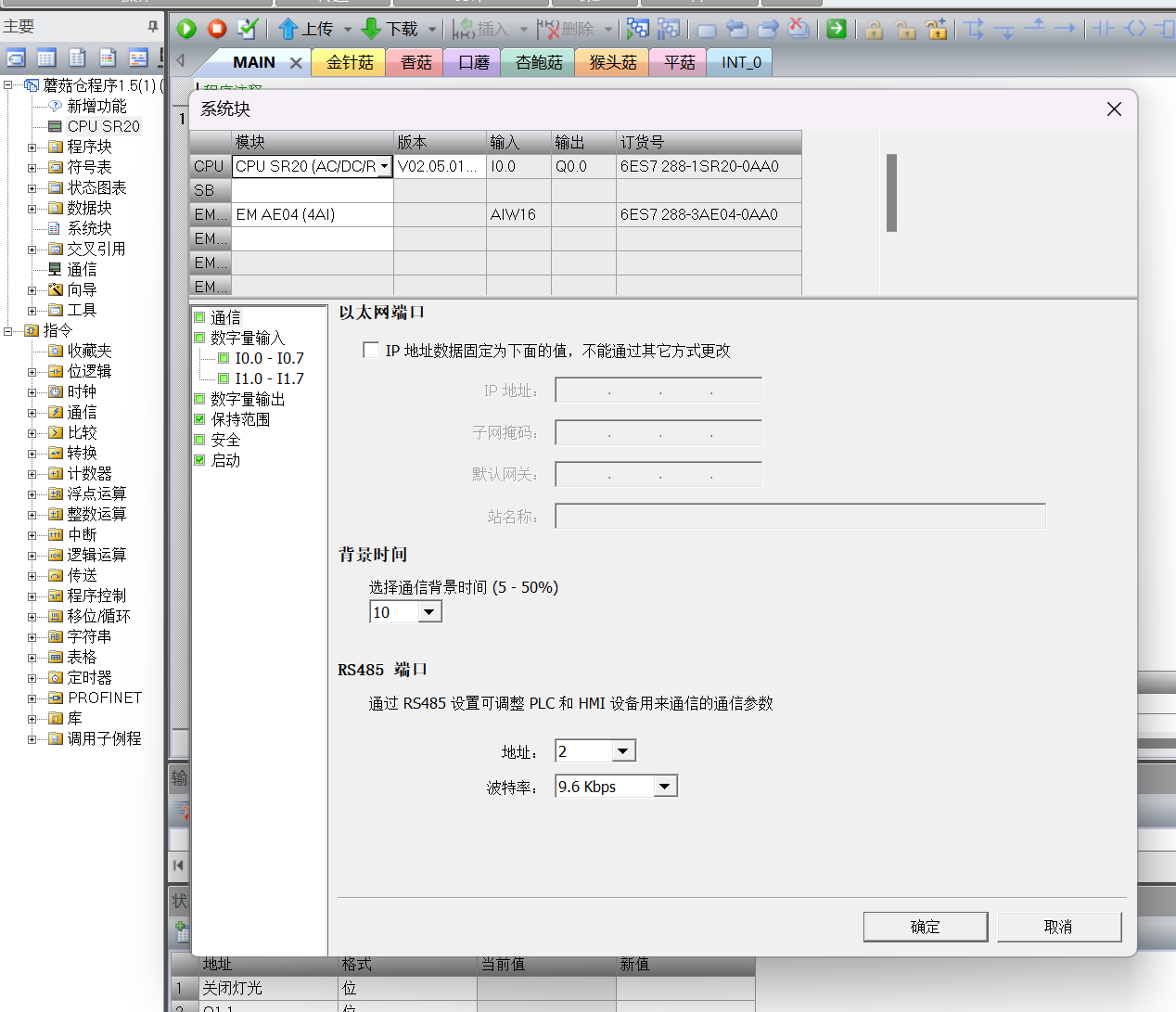Switch to the INT_0 tab

(741, 62)
